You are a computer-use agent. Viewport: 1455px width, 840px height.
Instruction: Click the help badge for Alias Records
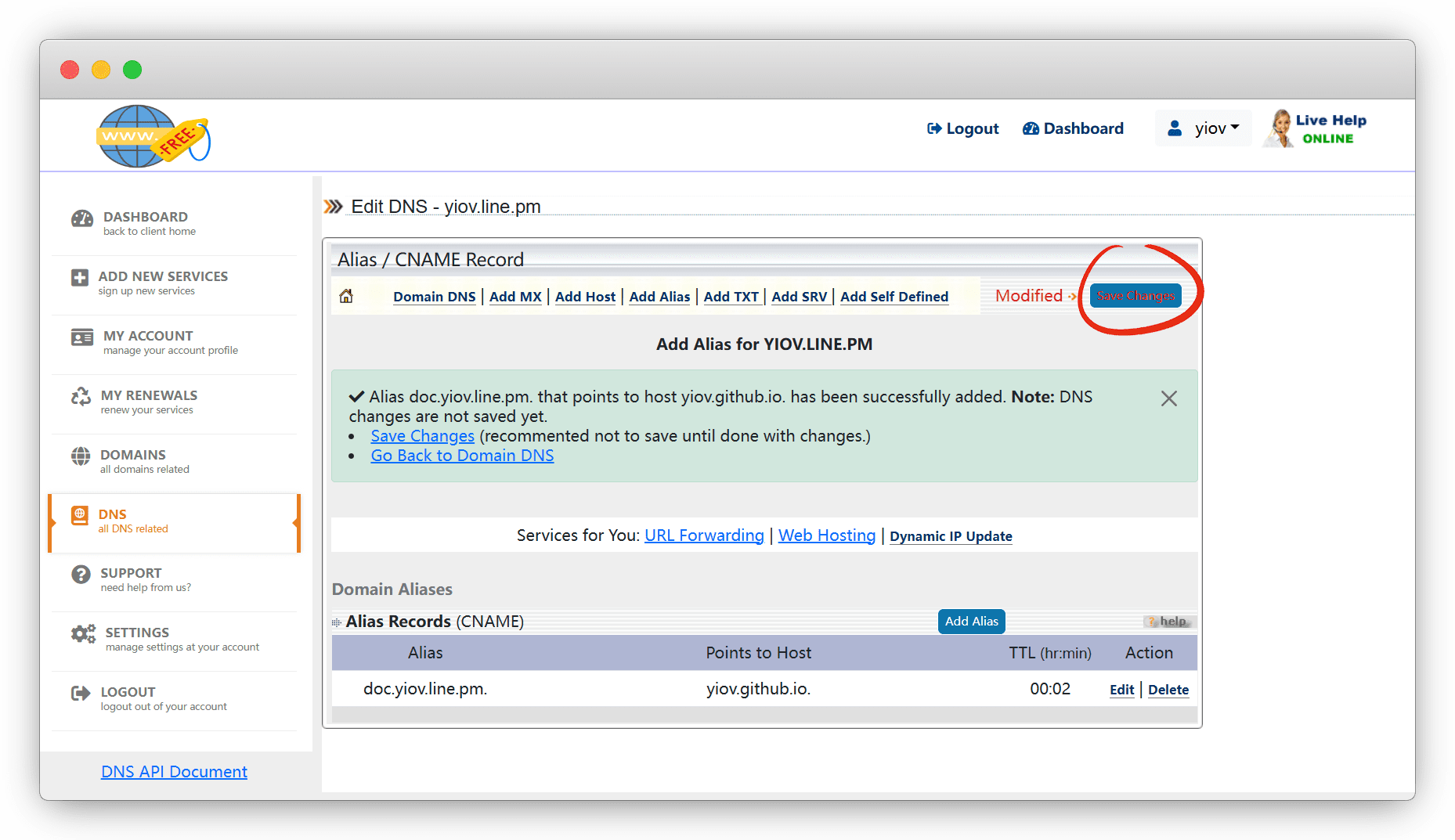[1169, 622]
